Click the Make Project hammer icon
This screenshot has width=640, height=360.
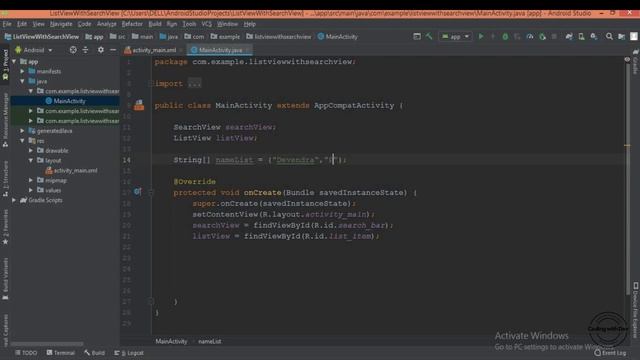click(429, 37)
